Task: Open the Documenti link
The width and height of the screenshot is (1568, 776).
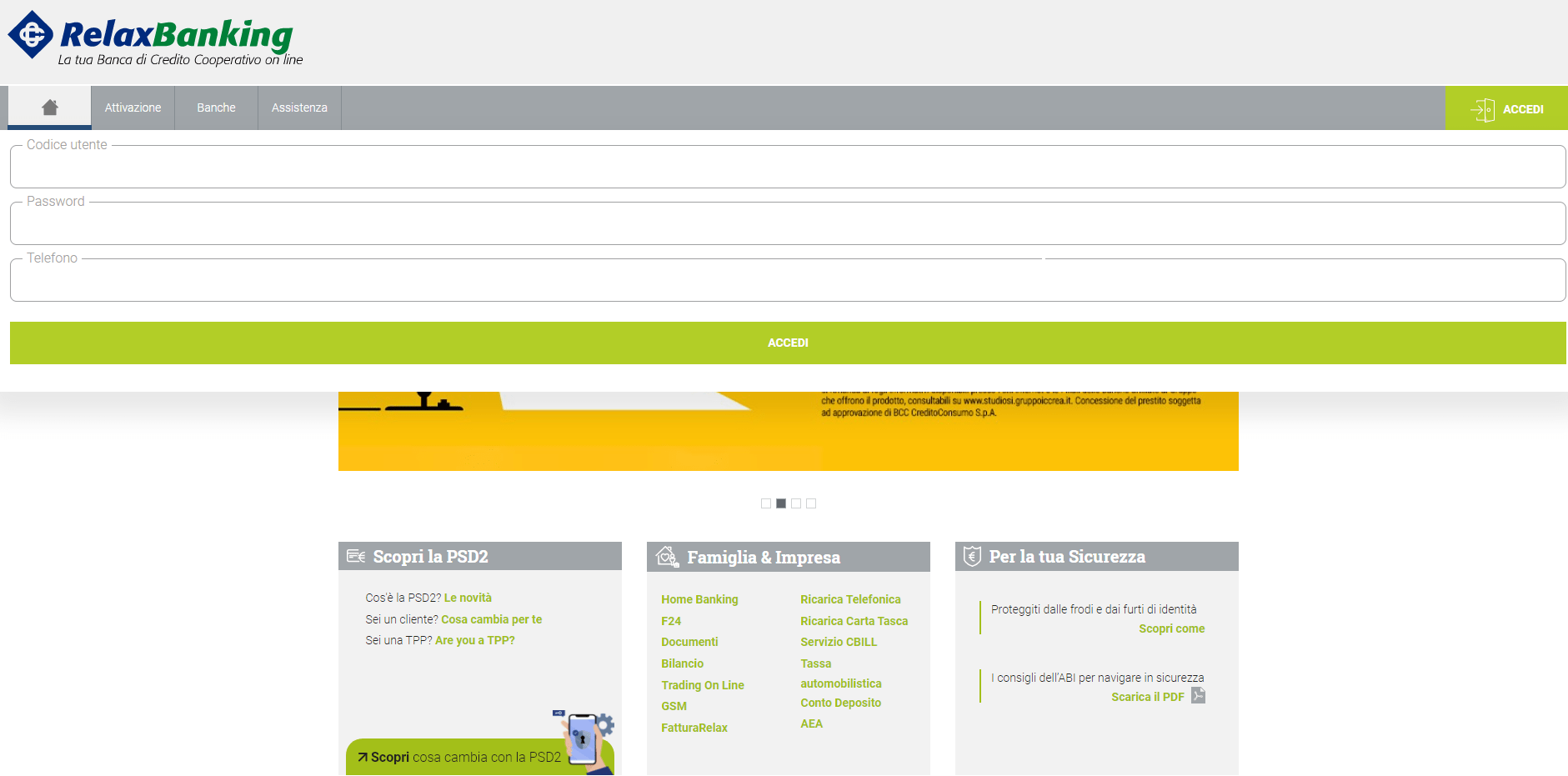Action: 689,642
